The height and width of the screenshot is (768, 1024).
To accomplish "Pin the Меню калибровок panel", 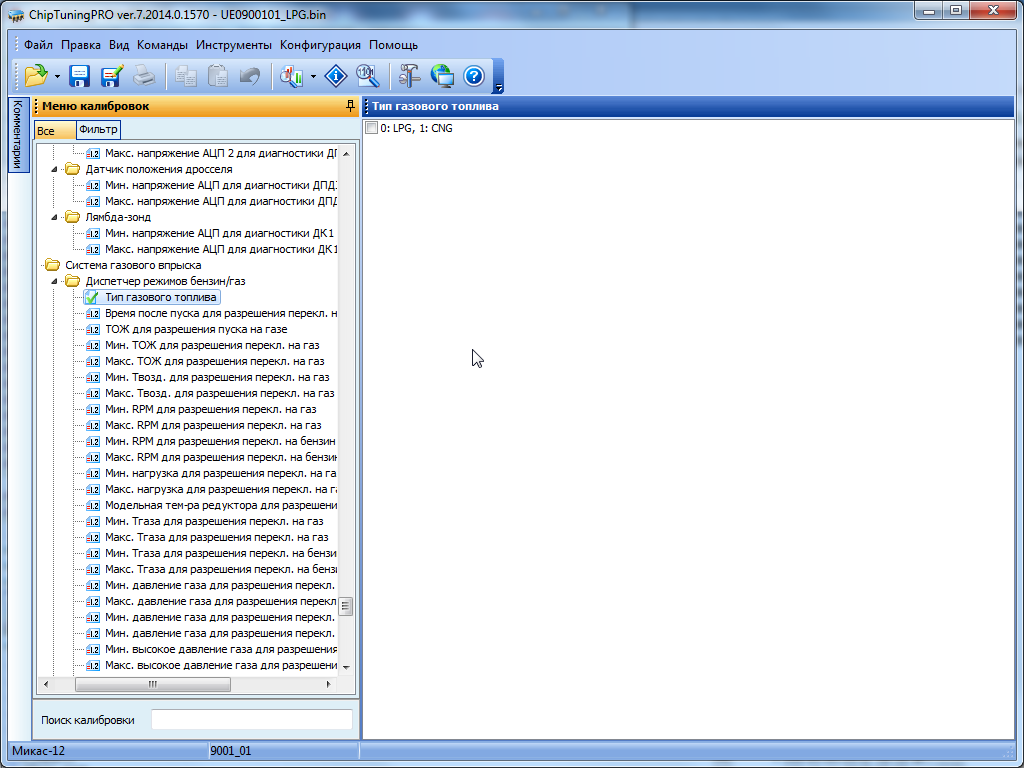I will click(350, 105).
